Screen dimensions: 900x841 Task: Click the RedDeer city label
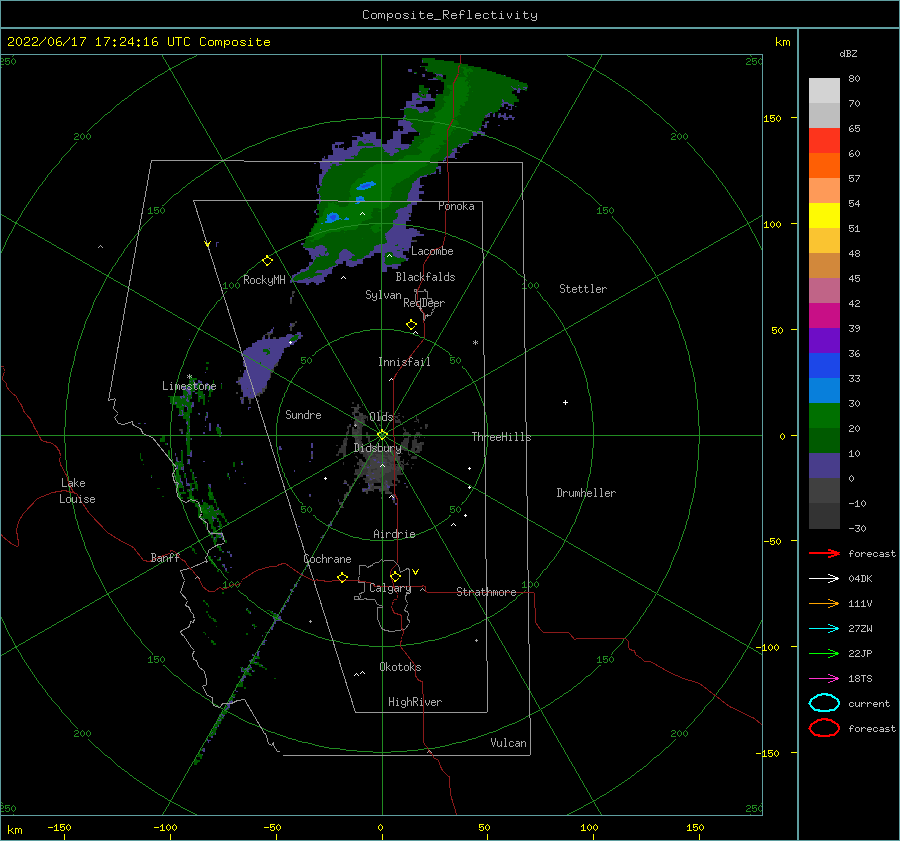(x=424, y=303)
